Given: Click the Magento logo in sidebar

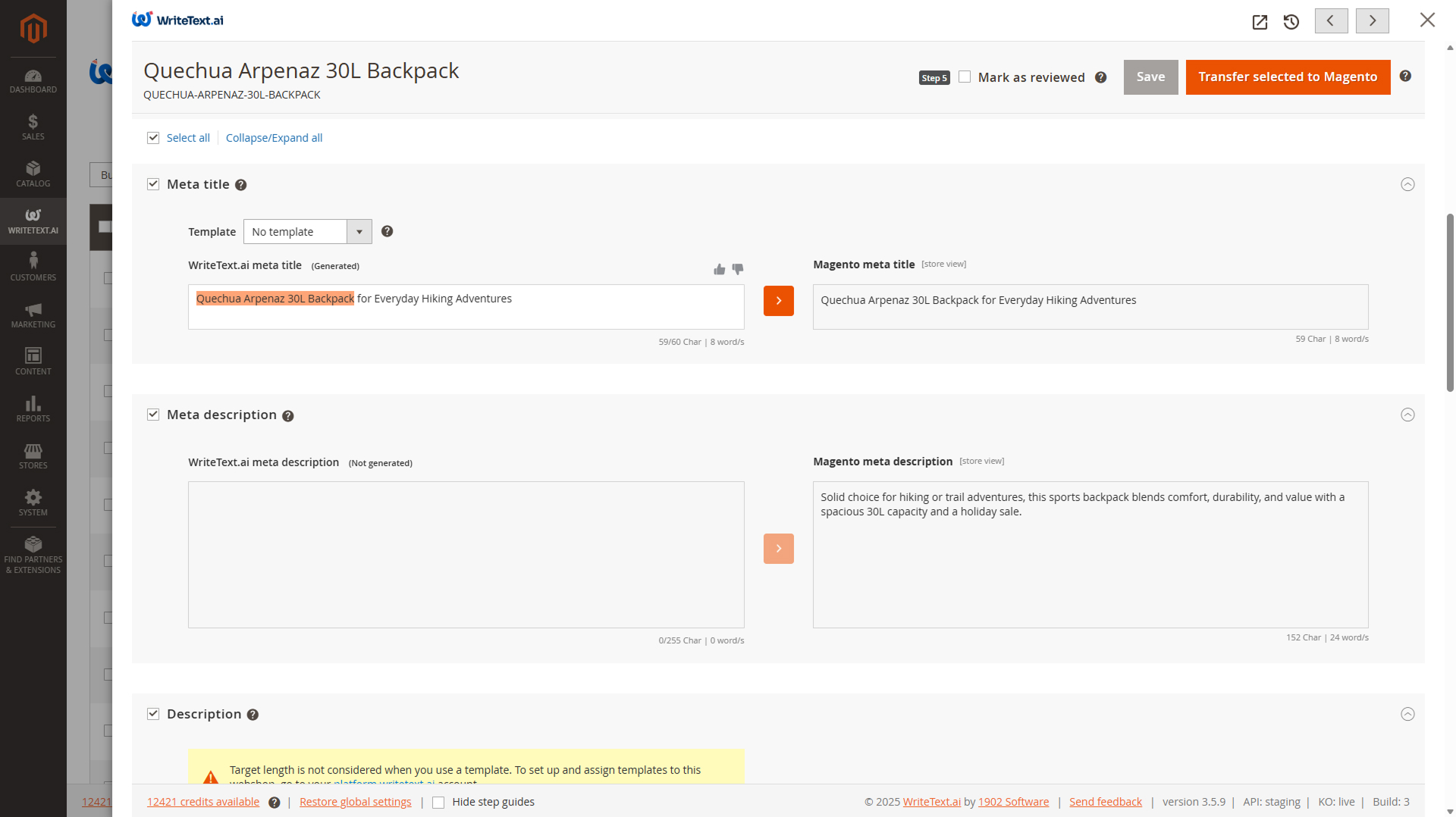Looking at the screenshot, I should click(x=33, y=28).
